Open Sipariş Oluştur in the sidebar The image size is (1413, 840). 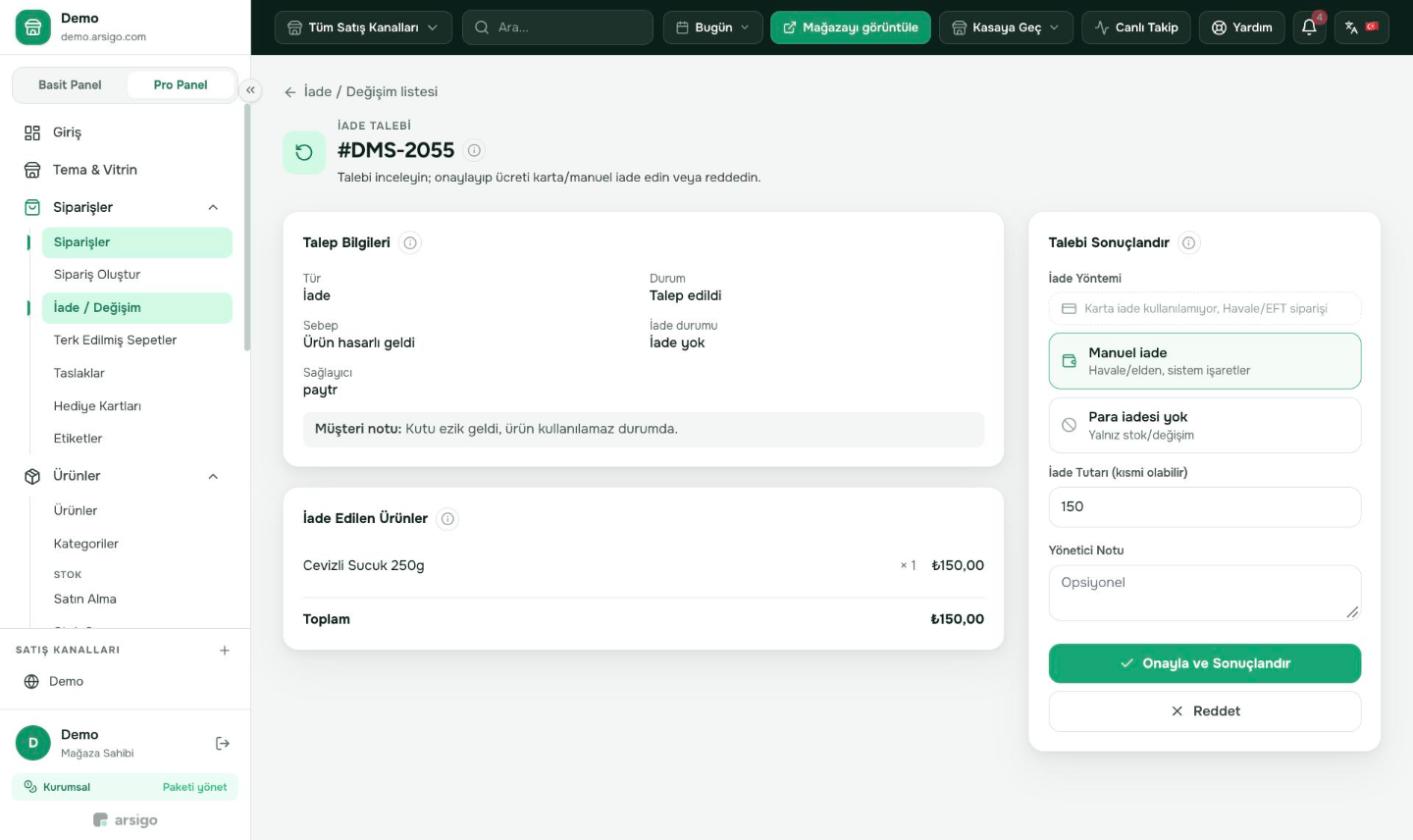[97, 274]
